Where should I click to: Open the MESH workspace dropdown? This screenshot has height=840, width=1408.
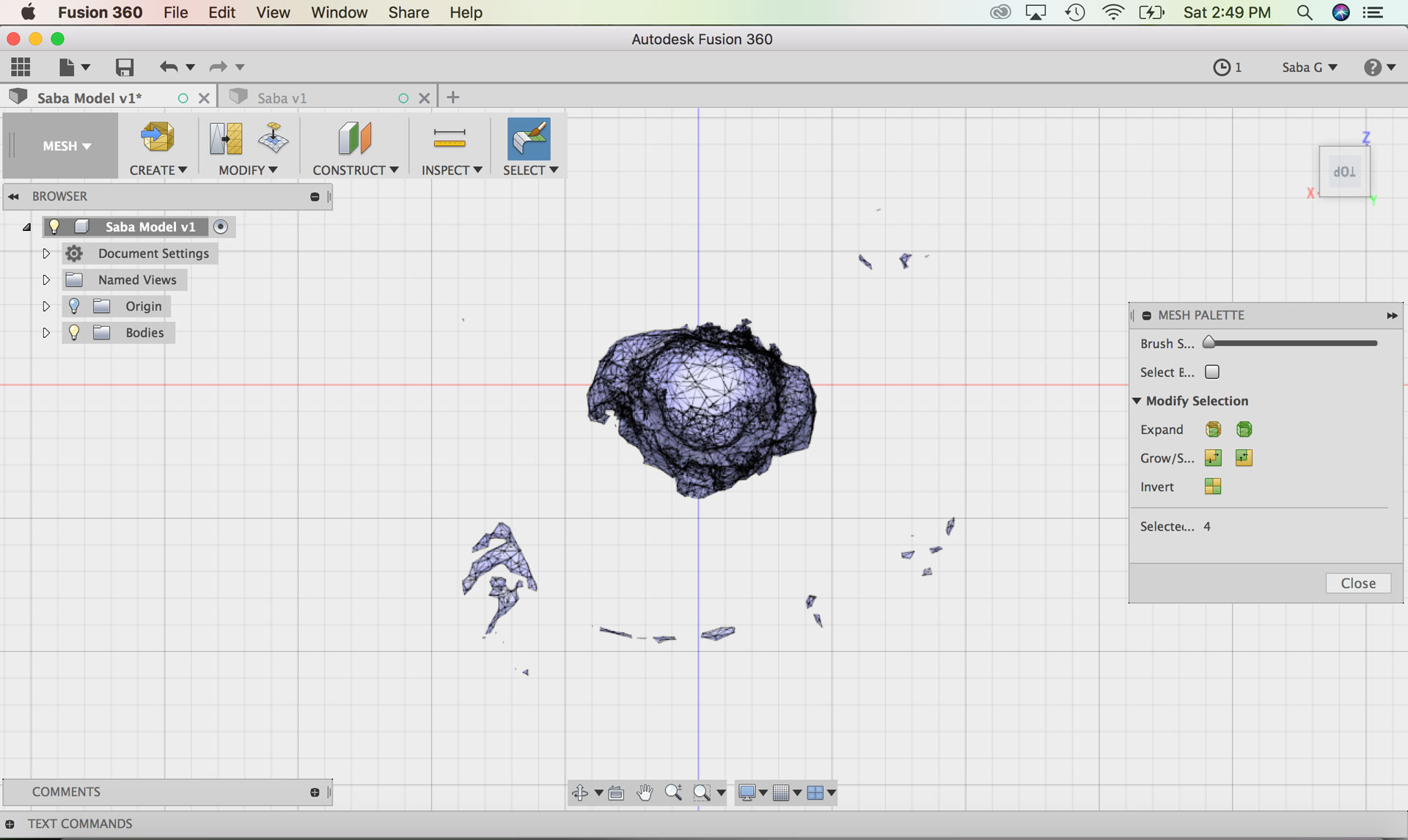click(x=67, y=146)
